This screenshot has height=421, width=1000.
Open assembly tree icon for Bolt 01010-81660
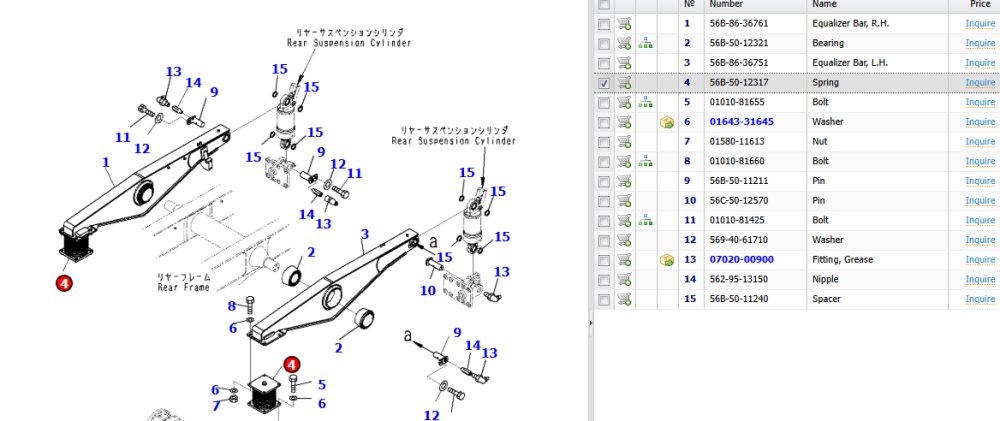pyautogui.click(x=646, y=162)
